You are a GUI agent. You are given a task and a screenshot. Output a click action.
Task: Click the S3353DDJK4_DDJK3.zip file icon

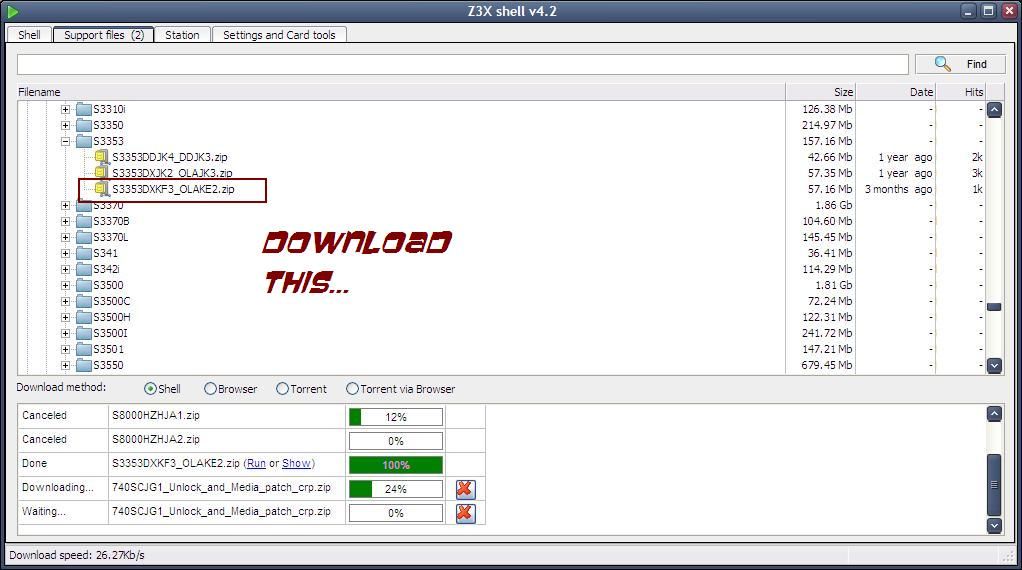pos(101,157)
